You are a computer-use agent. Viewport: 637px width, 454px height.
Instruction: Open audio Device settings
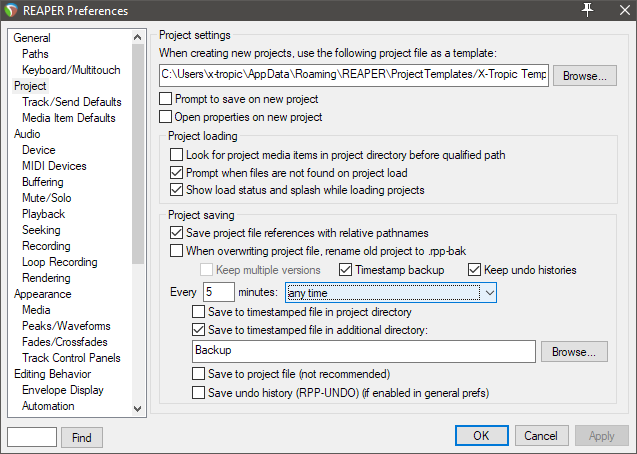click(39, 150)
